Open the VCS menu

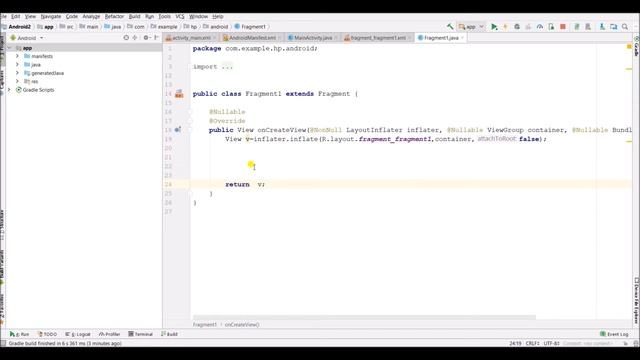click(x=180, y=16)
